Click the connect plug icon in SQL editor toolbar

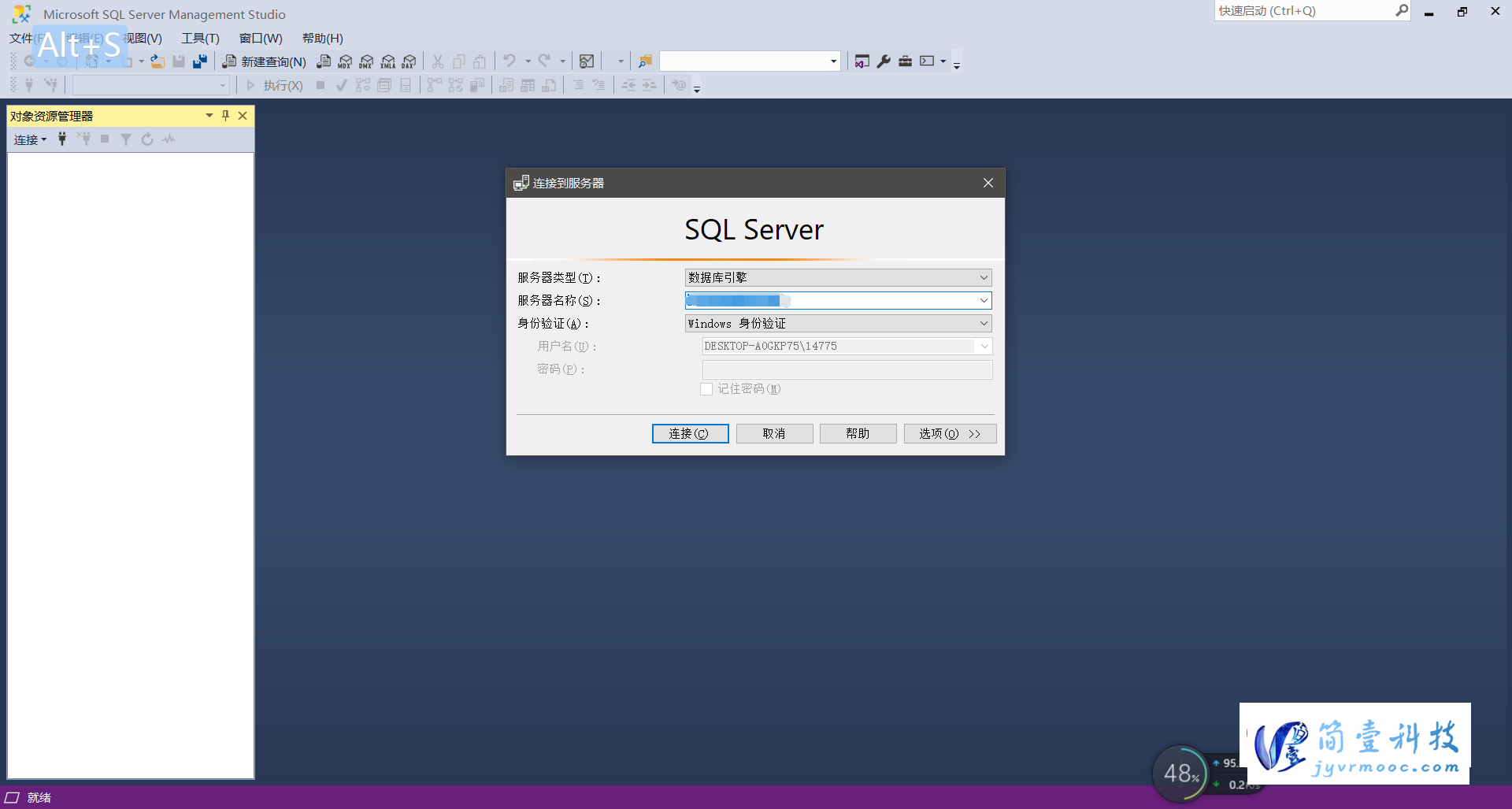point(29,85)
